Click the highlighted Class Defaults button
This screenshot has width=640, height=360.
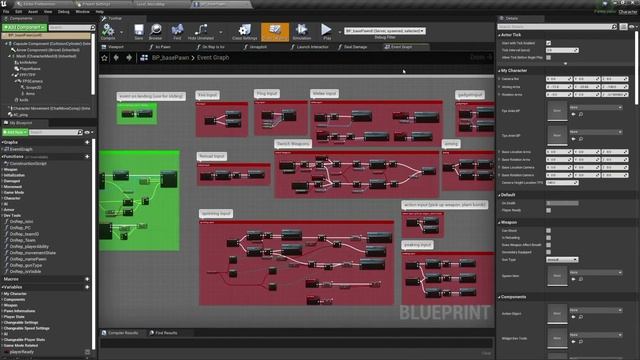point(275,32)
